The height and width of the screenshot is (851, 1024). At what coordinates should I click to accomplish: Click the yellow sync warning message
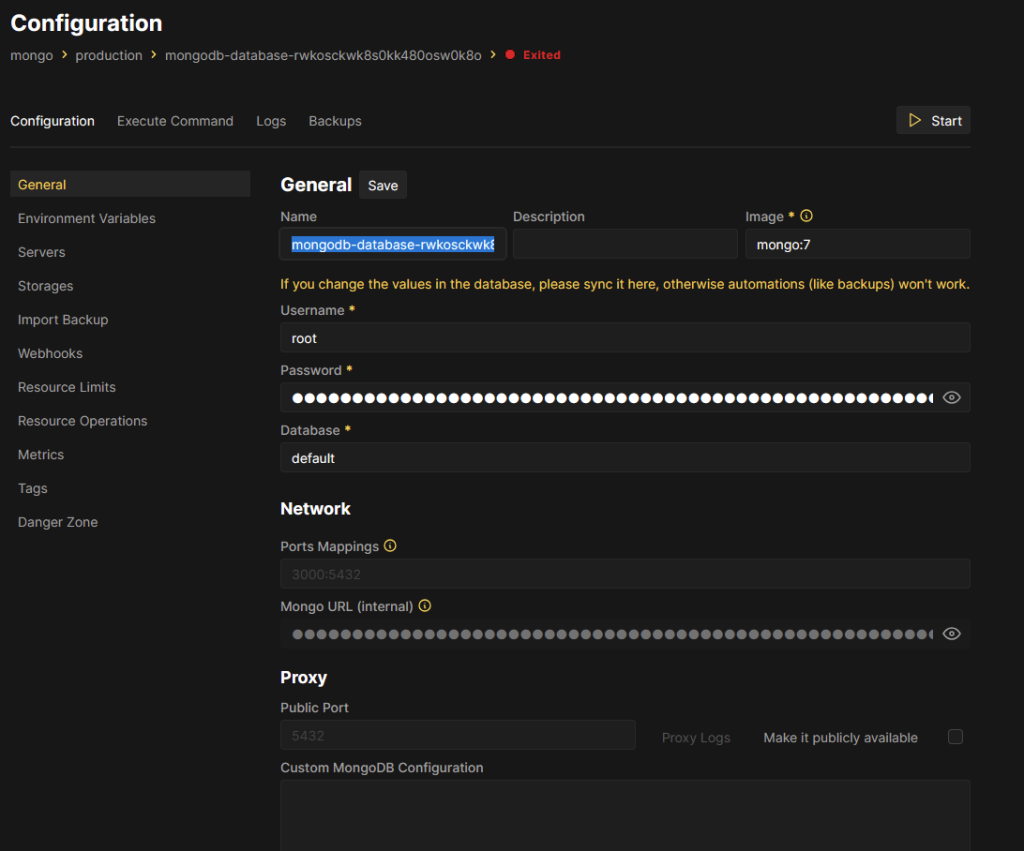tap(625, 284)
